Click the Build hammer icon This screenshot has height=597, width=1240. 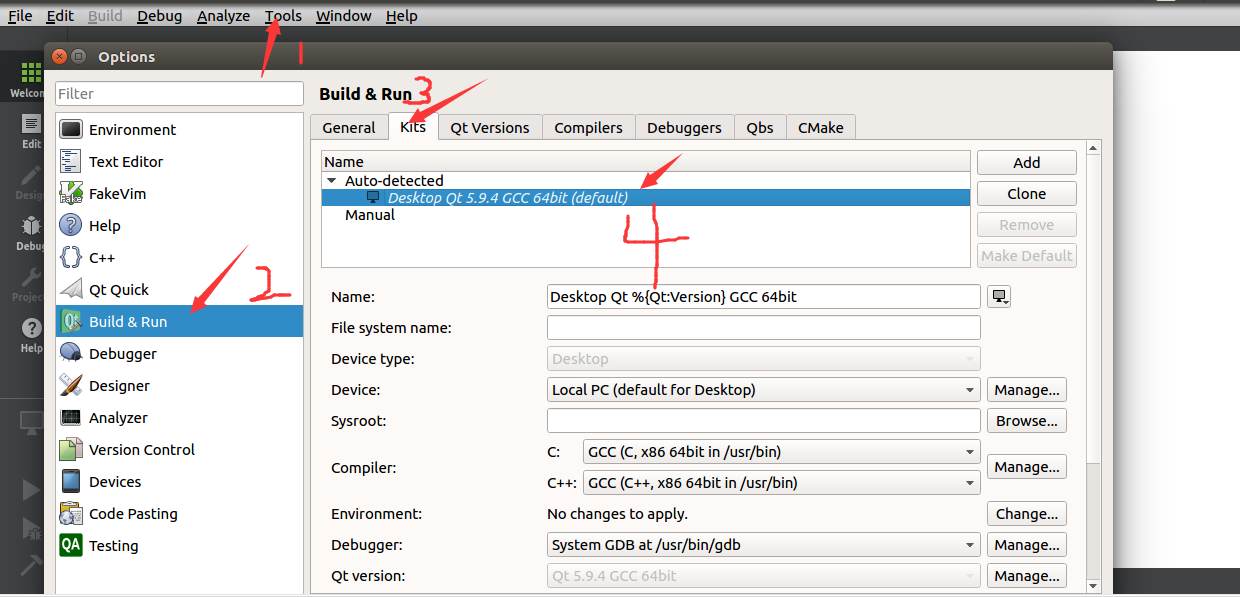(30, 567)
